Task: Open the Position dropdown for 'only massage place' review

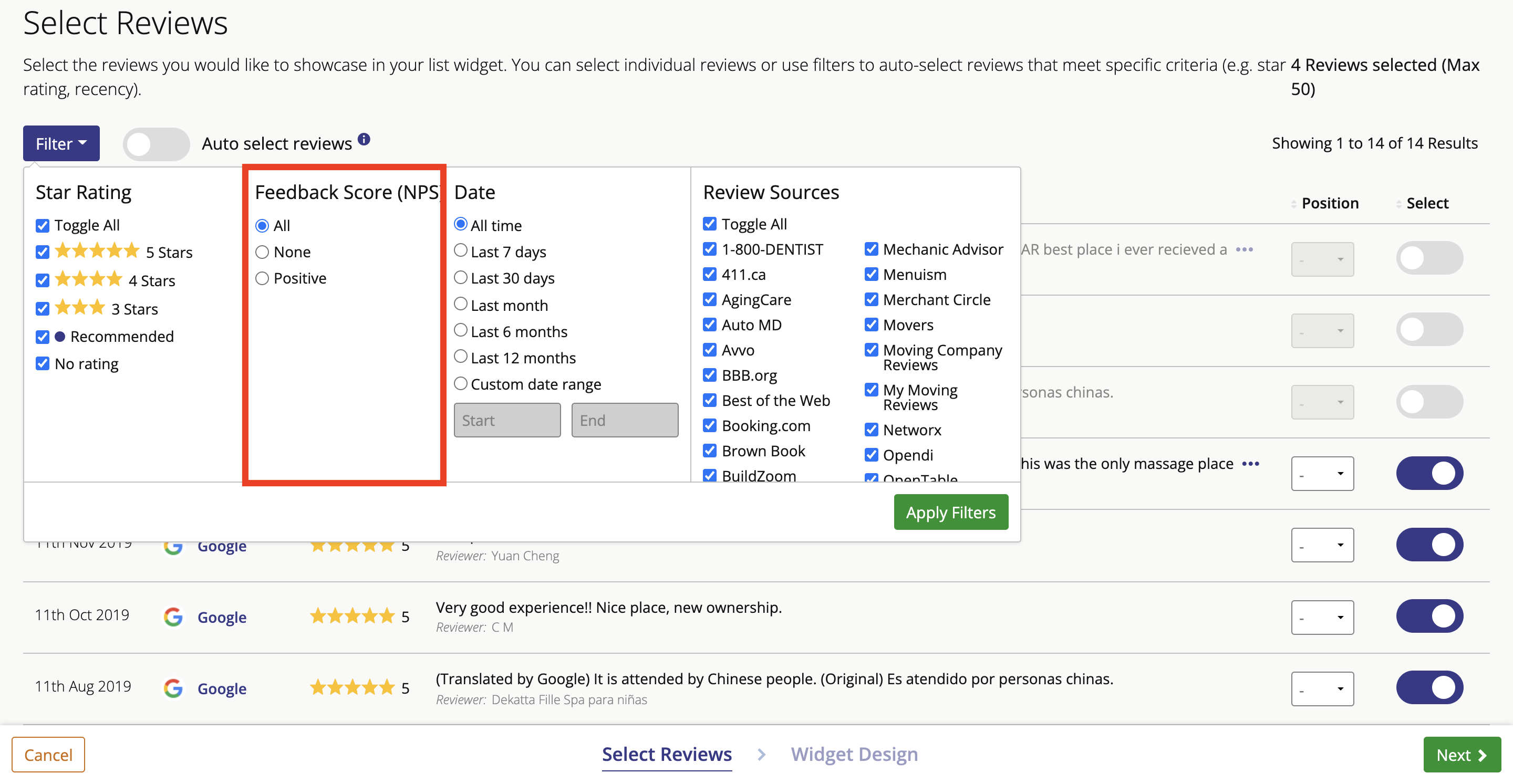Action: [x=1322, y=473]
